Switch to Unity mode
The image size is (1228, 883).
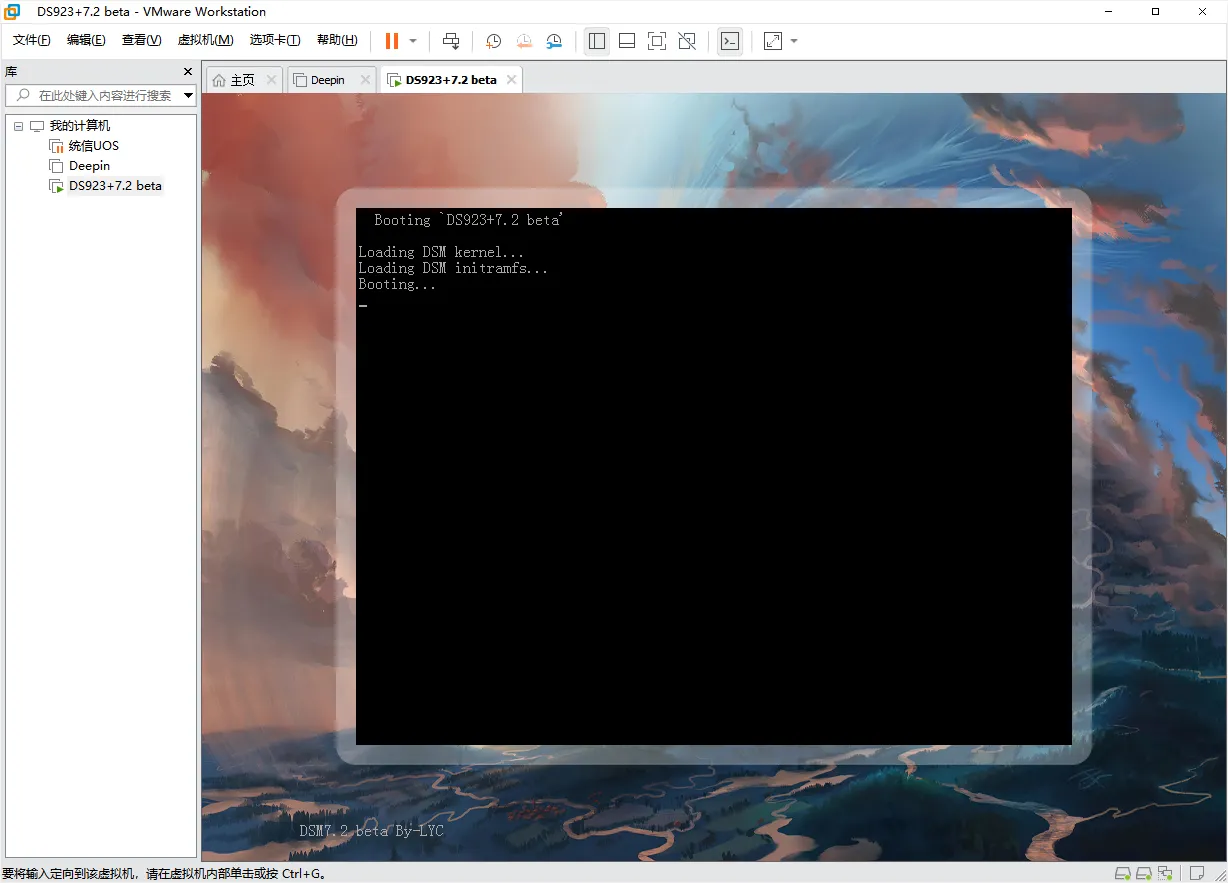pyautogui.click(x=687, y=41)
